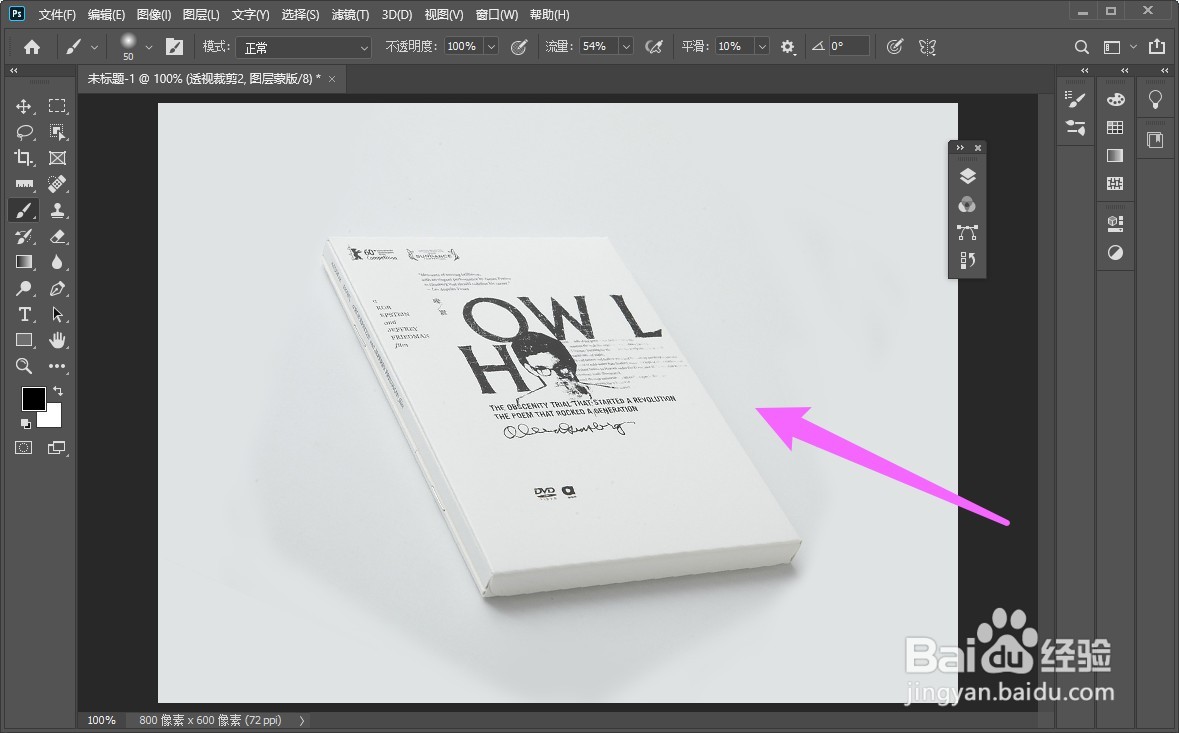This screenshot has height=733, width=1179.
Task: Open the 滤镜(T) menu
Action: tap(350, 14)
